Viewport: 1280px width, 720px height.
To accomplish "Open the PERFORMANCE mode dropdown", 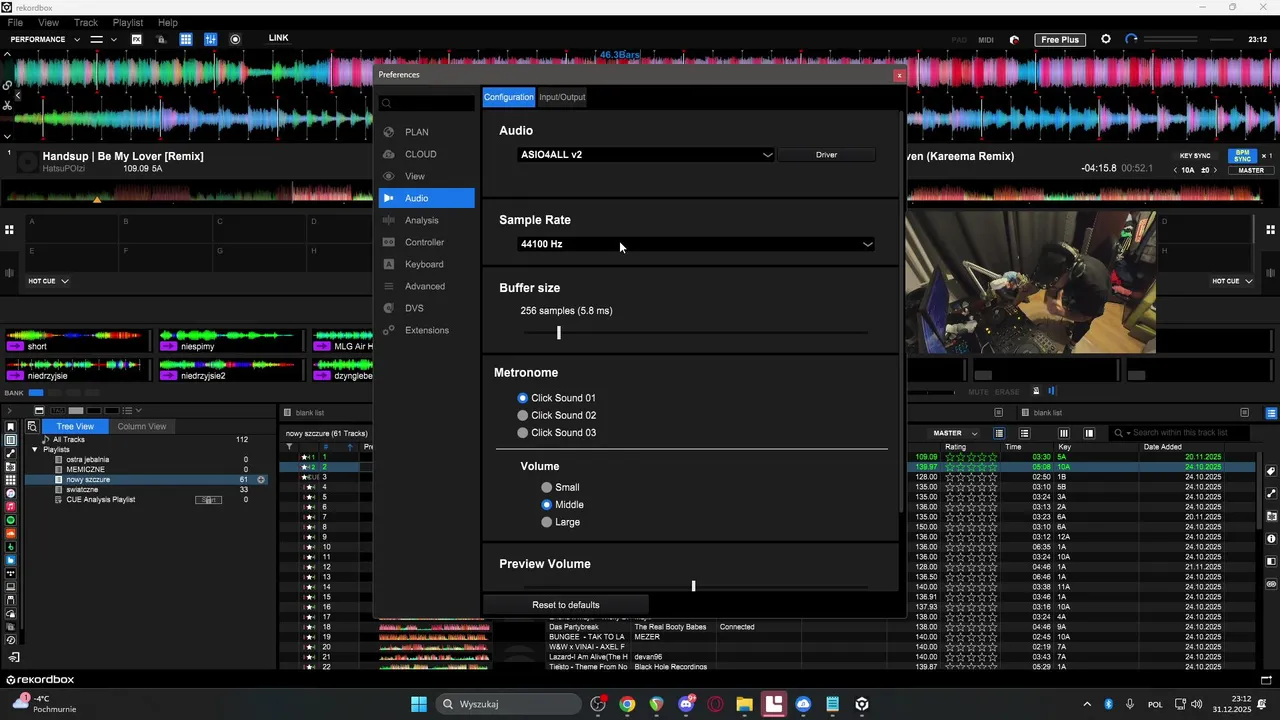I will pos(45,39).
